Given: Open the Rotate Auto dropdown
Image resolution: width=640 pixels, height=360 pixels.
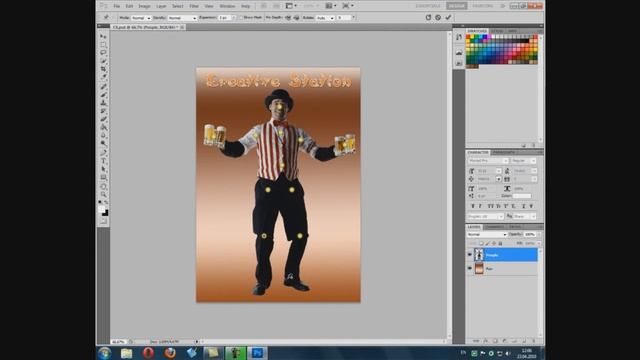Looking at the screenshot, I should (x=325, y=18).
